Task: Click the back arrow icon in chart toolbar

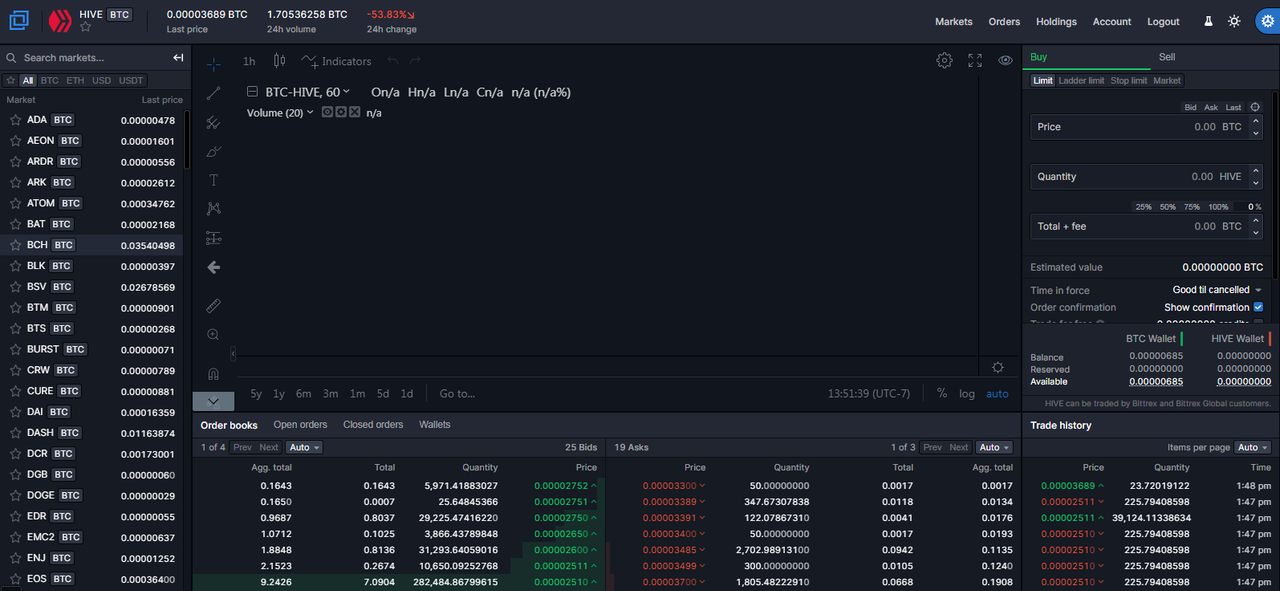Action: click(213, 267)
